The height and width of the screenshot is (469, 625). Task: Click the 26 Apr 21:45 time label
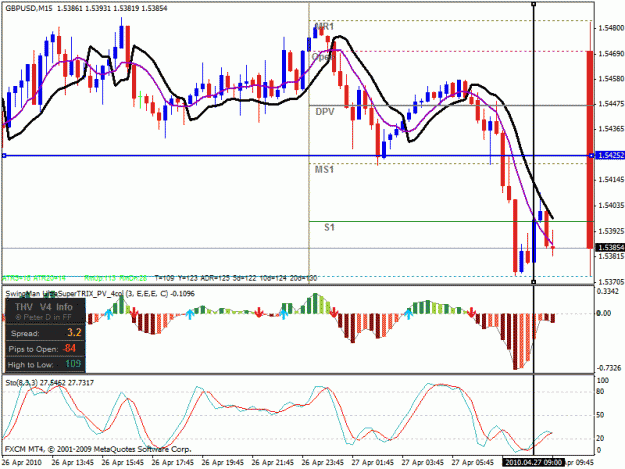273,463
